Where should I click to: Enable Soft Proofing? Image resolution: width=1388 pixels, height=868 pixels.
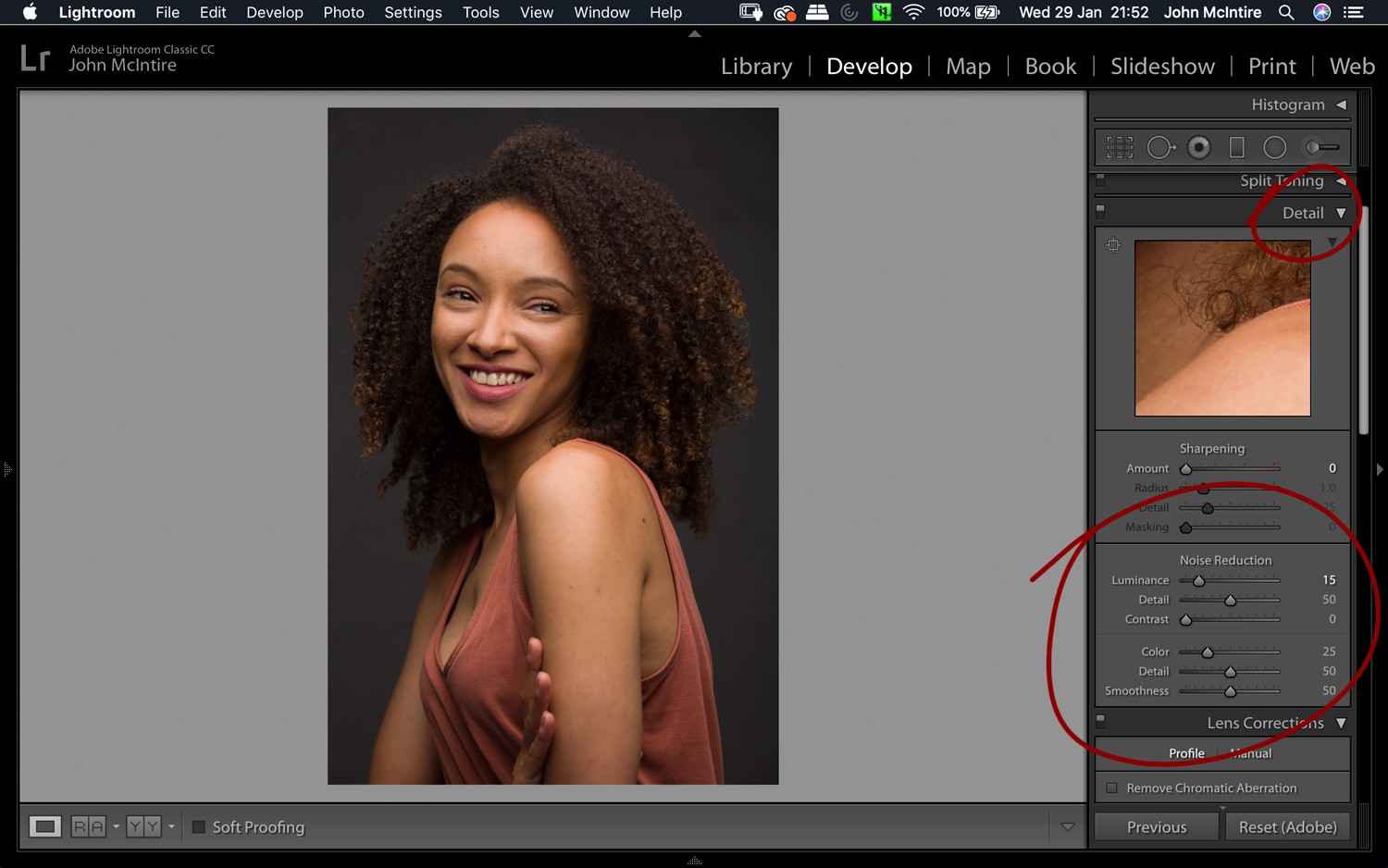pos(198,826)
